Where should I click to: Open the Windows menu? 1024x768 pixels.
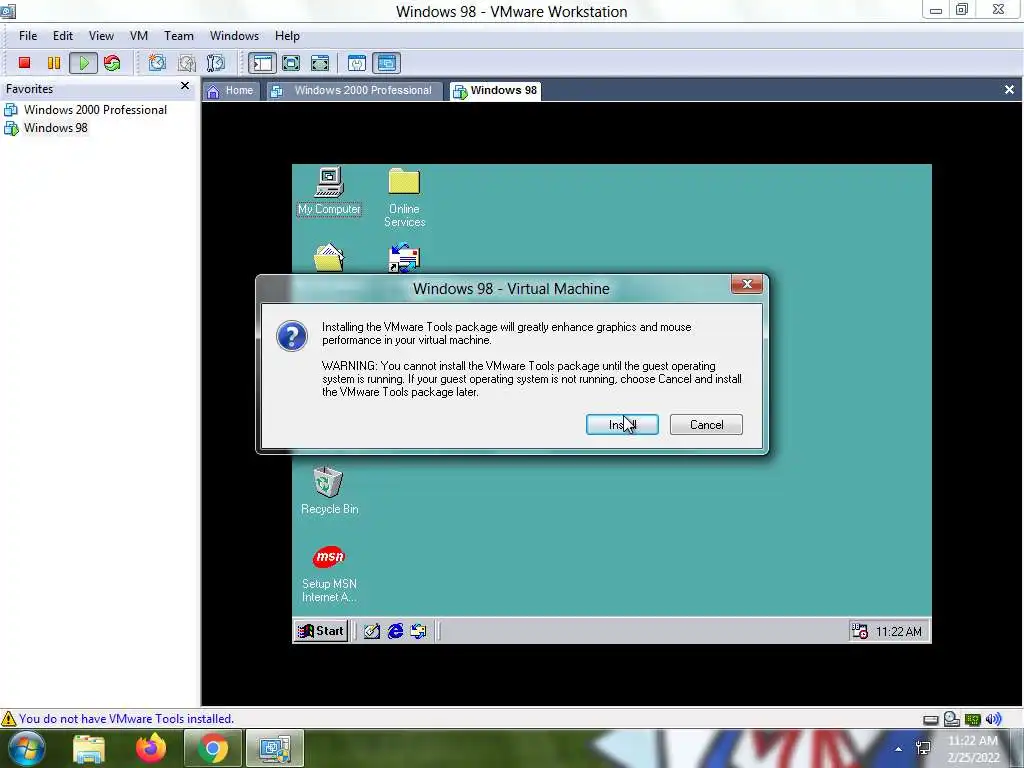tap(234, 36)
